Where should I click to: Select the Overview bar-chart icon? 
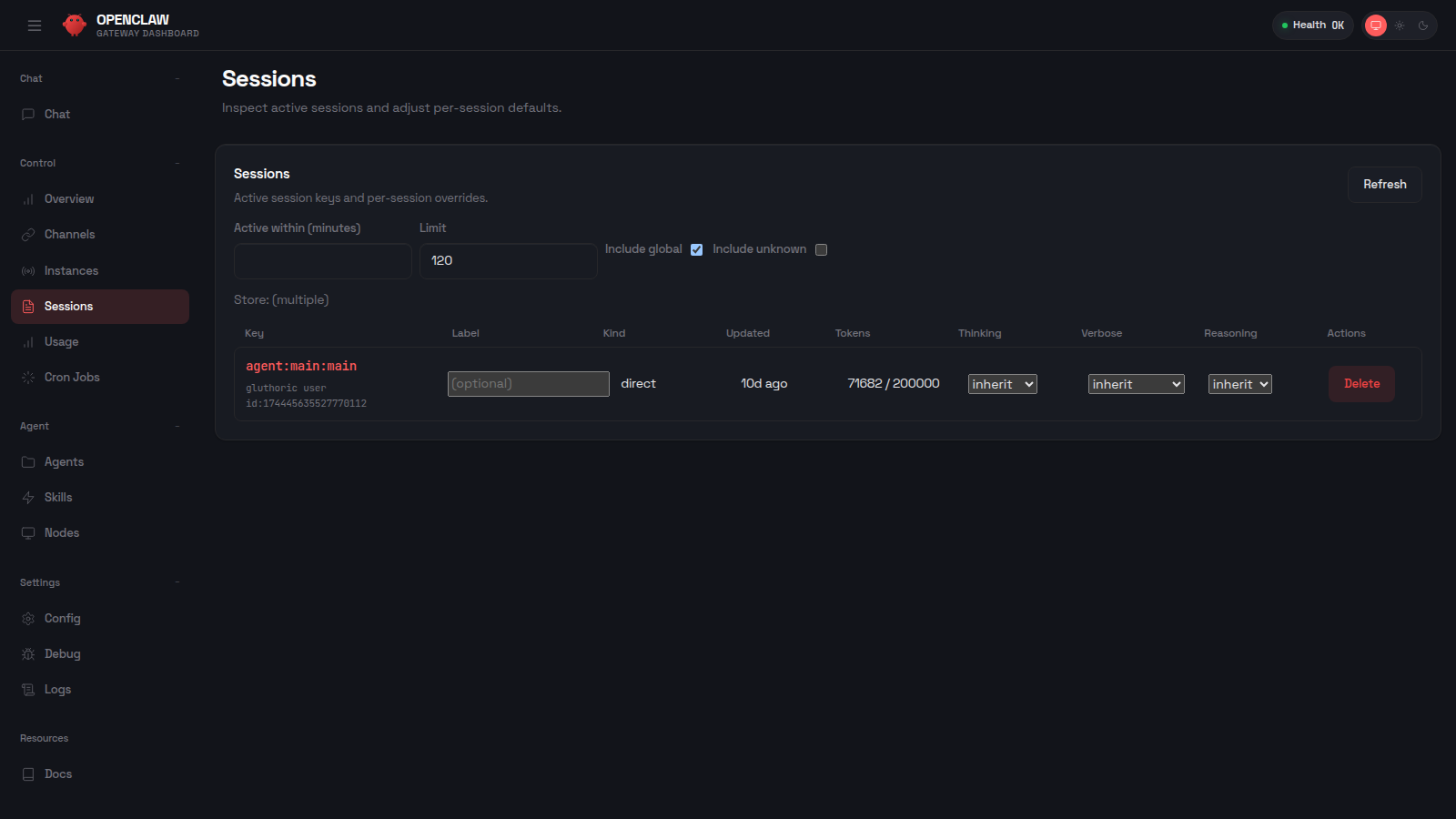[28, 198]
